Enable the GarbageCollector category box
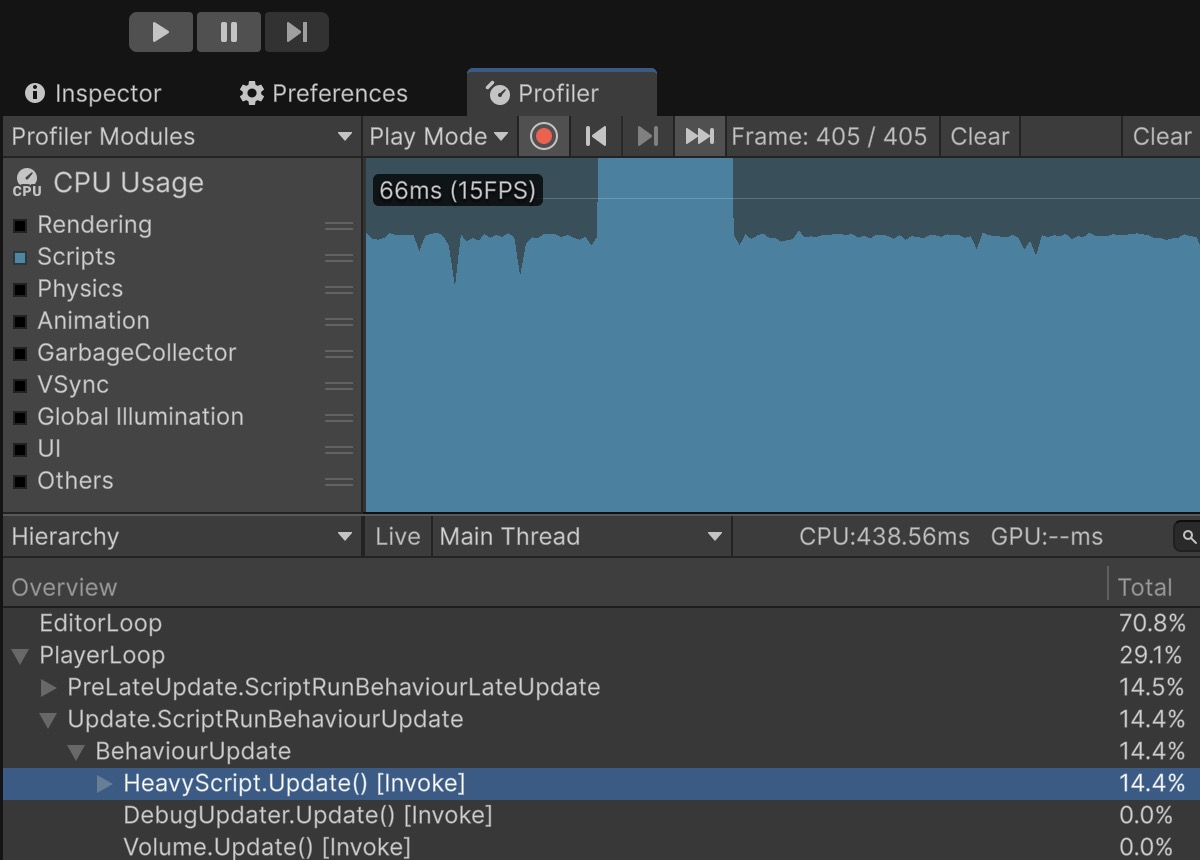Image resolution: width=1200 pixels, height=860 pixels. [x=20, y=354]
